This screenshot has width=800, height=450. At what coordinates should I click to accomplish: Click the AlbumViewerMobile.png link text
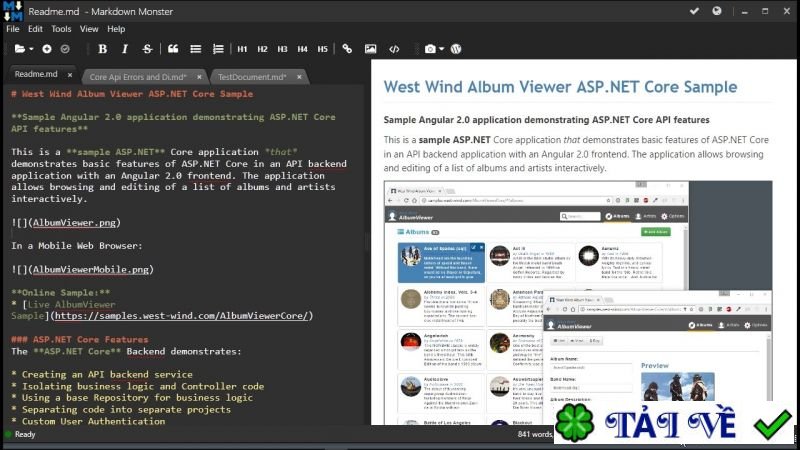coord(91,269)
